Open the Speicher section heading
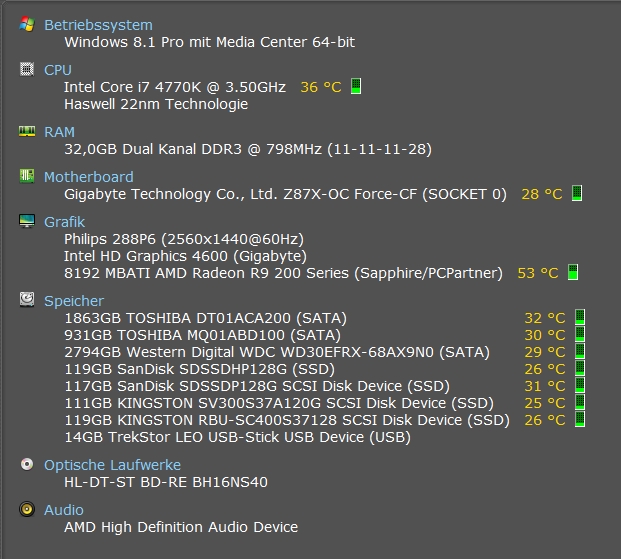 (x=73, y=301)
